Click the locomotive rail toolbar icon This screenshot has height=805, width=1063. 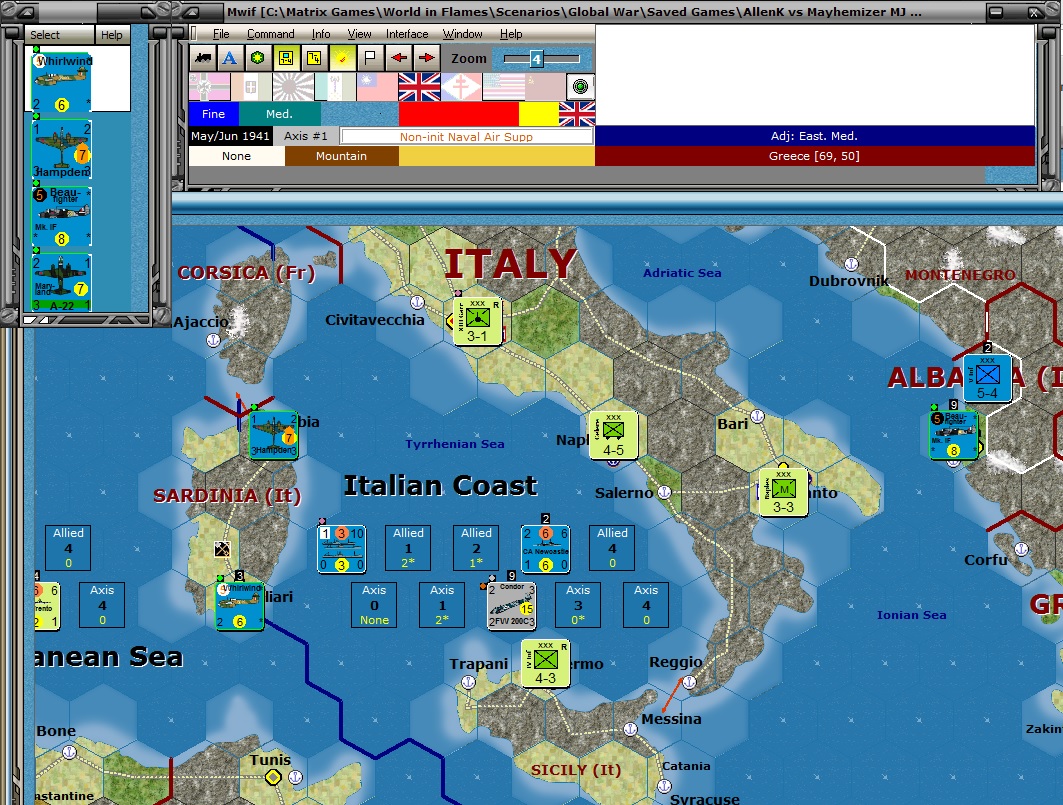click(203, 58)
